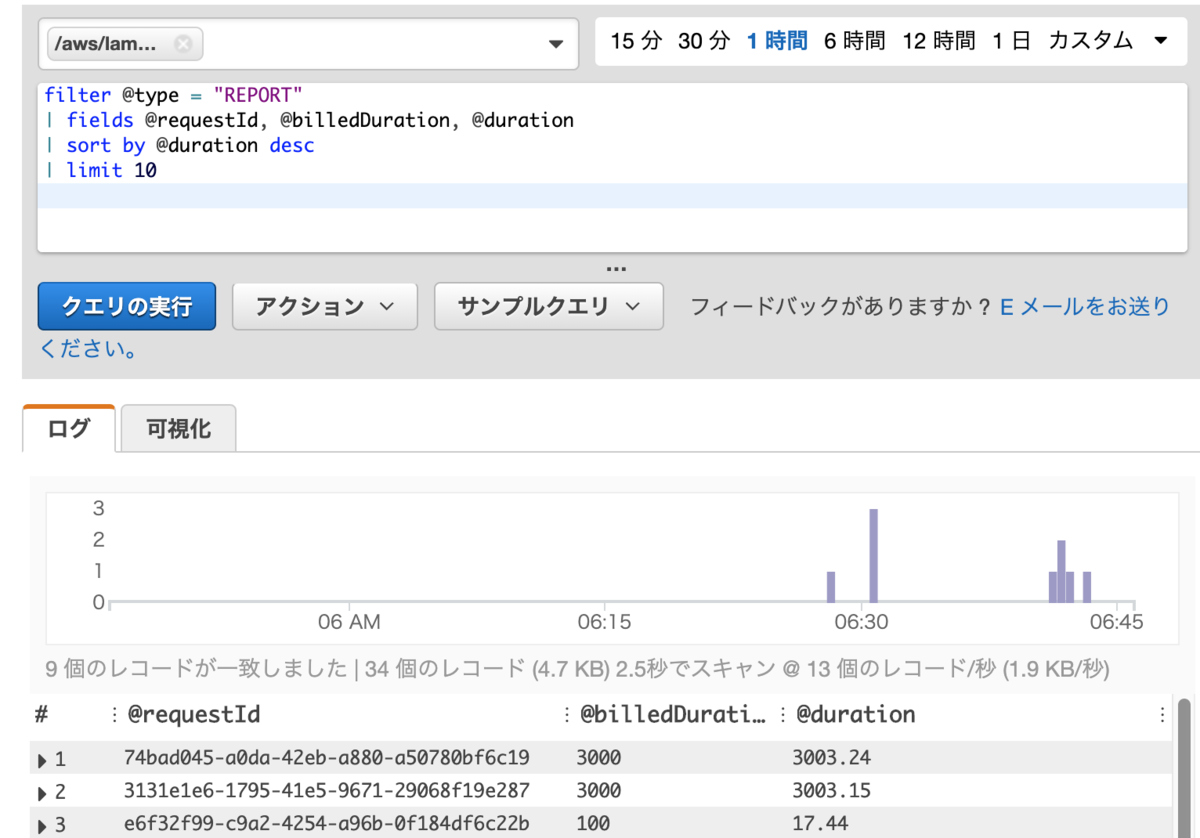
Task: Click the column handle after @duration
Action: (x=1162, y=715)
